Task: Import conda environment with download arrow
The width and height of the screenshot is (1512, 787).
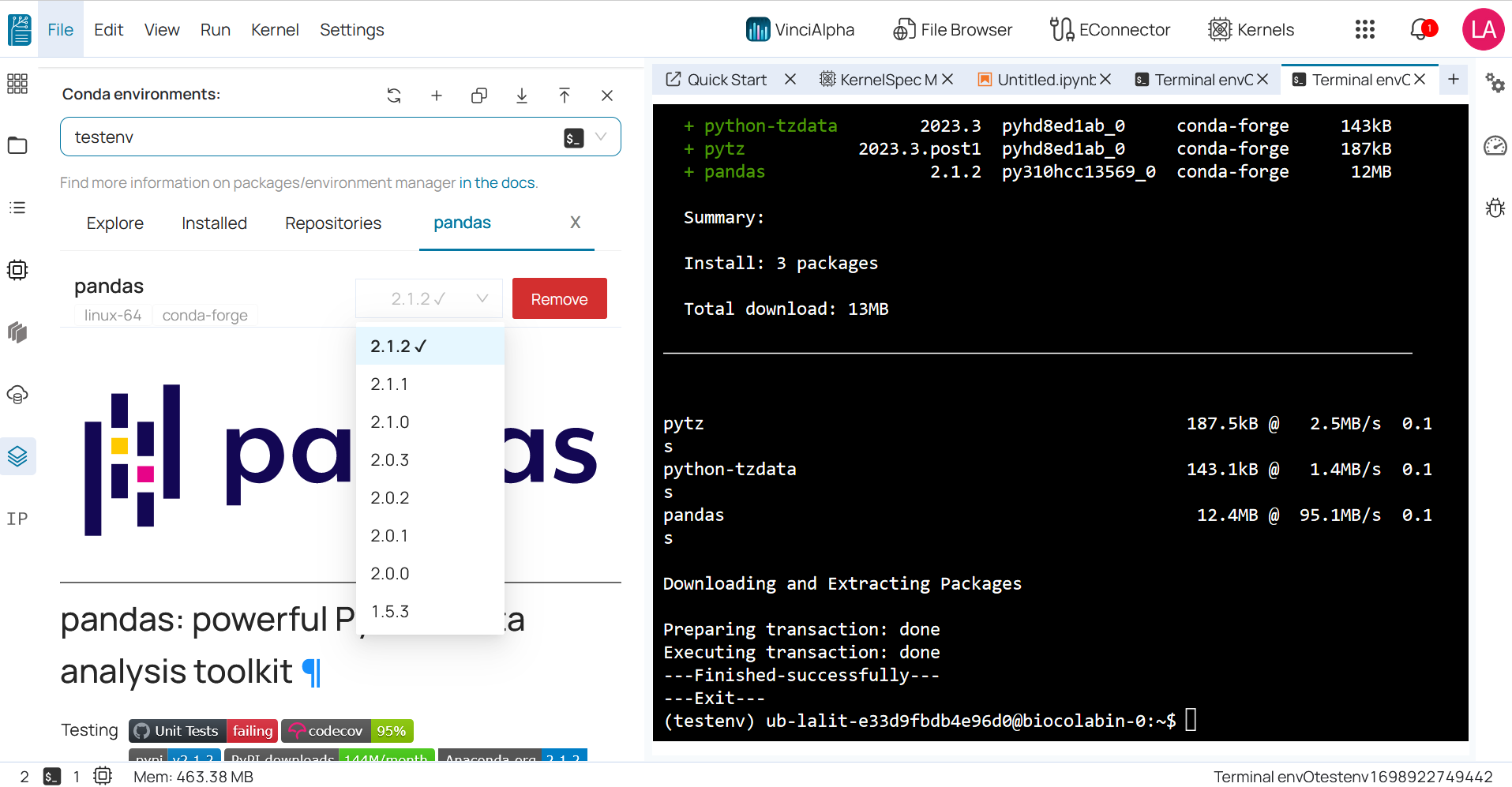Action: pyautogui.click(x=522, y=96)
